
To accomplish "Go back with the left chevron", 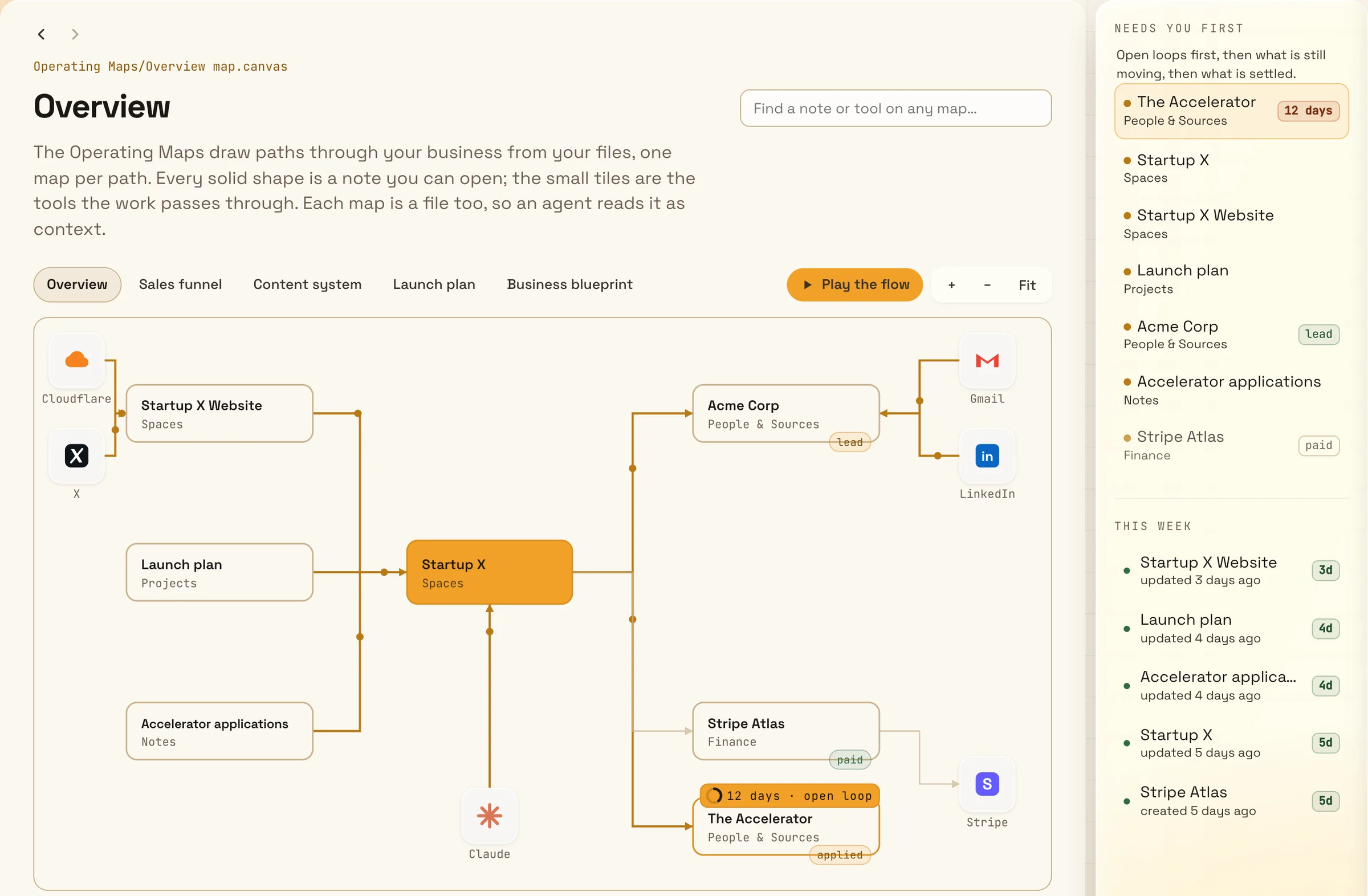I will tap(42, 35).
